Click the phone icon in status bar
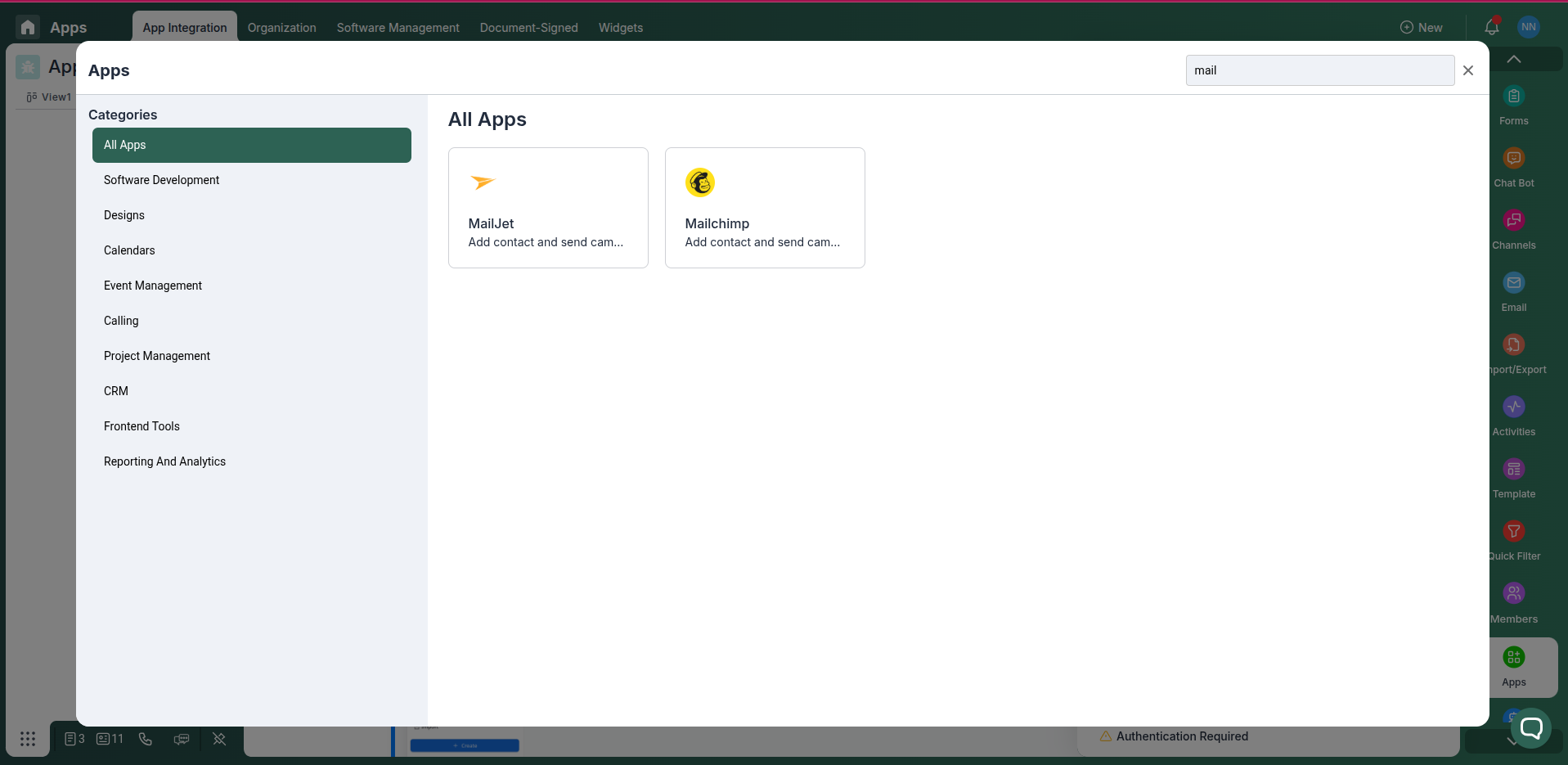This screenshot has width=1568, height=765. coord(145,739)
